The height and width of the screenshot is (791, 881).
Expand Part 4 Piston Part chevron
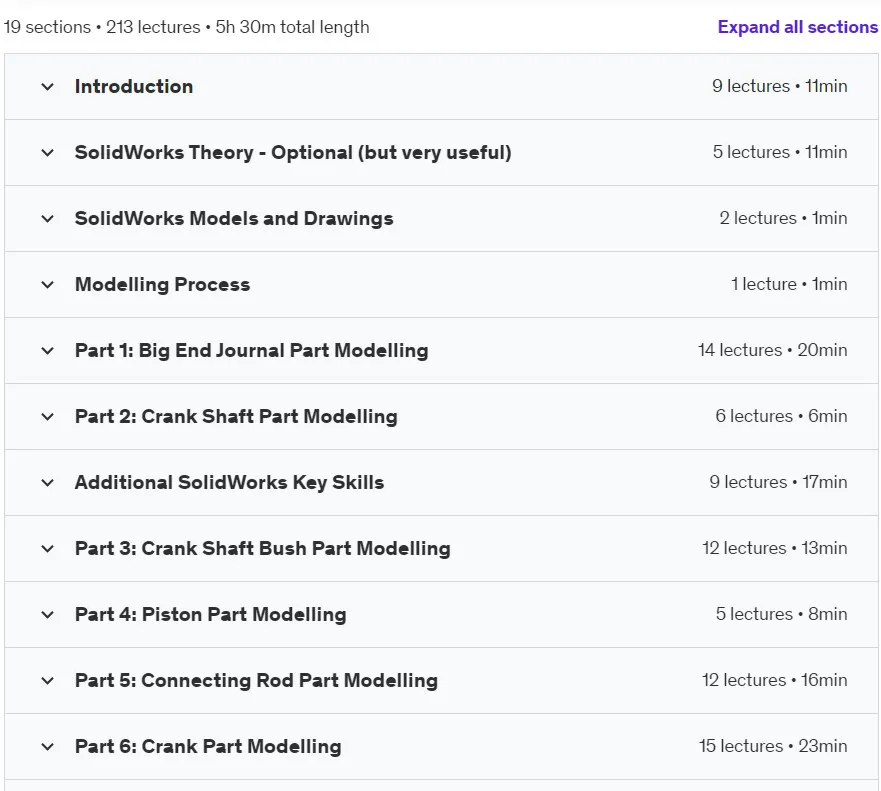[x=48, y=615]
